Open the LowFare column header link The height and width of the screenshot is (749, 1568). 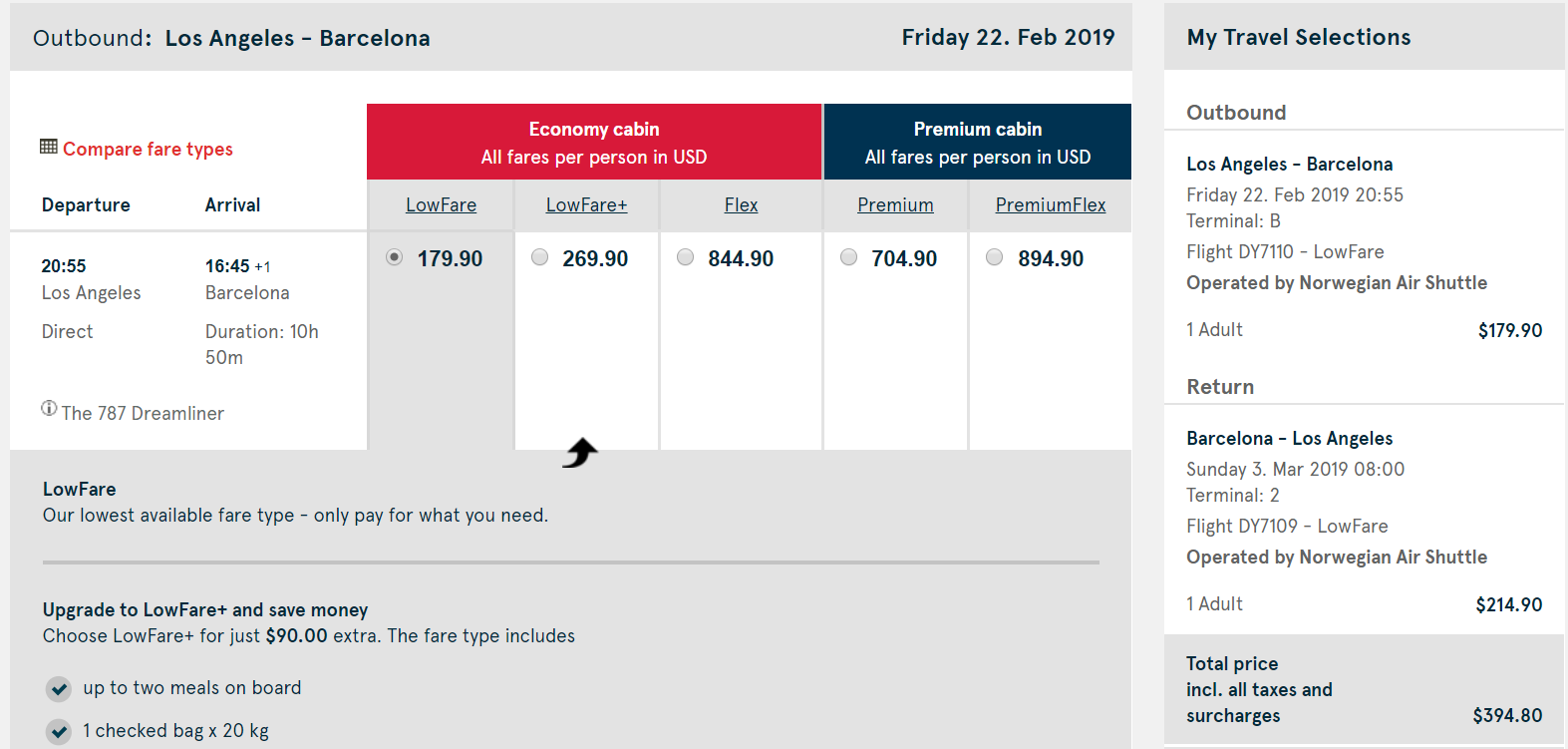441,204
